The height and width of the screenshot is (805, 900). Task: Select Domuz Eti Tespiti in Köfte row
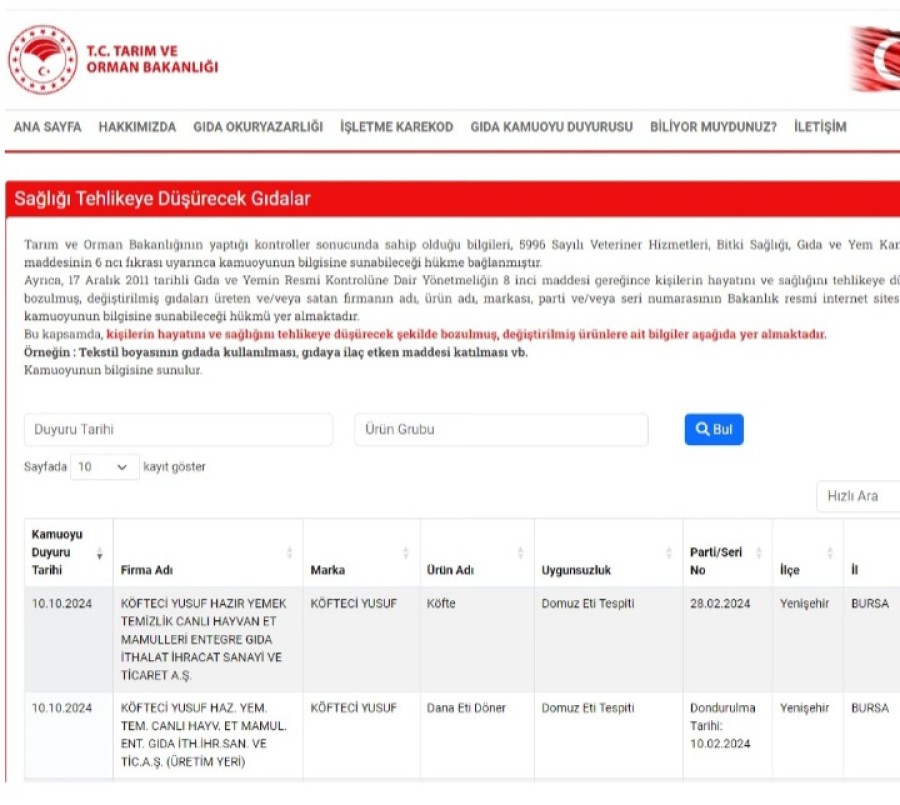pyautogui.click(x=588, y=603)
